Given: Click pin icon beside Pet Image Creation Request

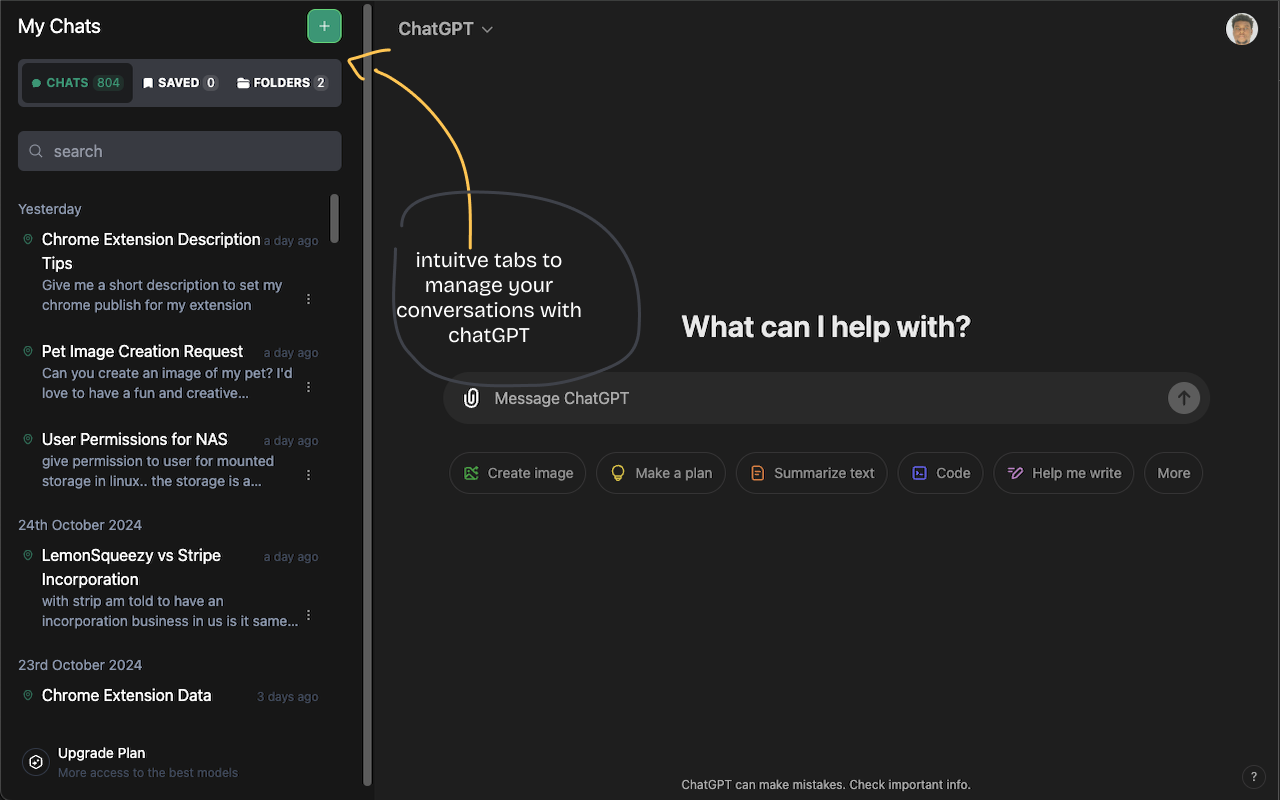Looking at the screenshot, I should click(28, 351).
